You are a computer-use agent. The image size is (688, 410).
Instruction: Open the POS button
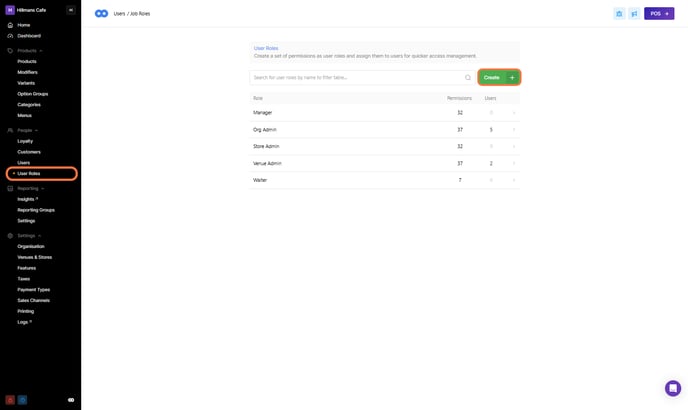[x=659, y=14]
